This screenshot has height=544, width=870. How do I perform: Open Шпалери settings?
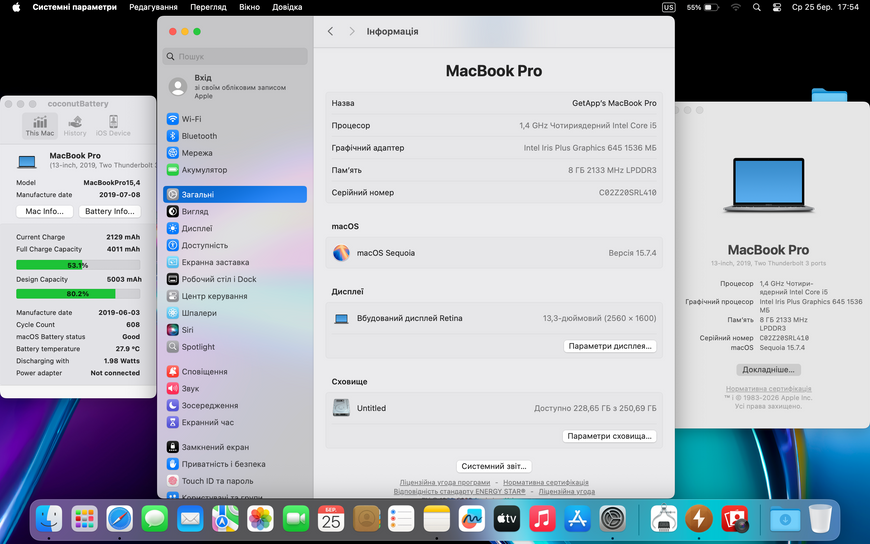235,313
